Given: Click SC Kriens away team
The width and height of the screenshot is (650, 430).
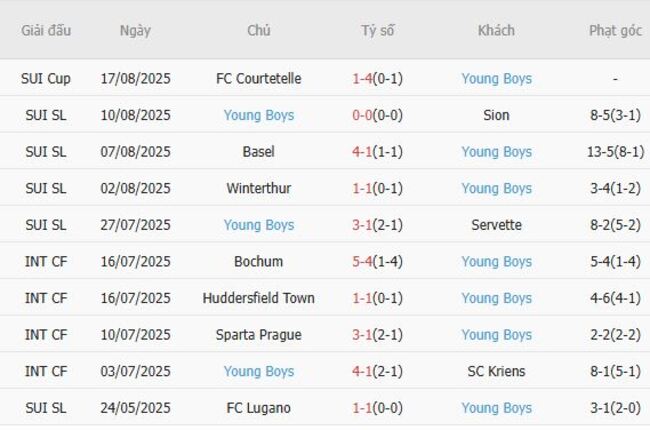Looking at the screenshot, I should (x=496, y=371).
